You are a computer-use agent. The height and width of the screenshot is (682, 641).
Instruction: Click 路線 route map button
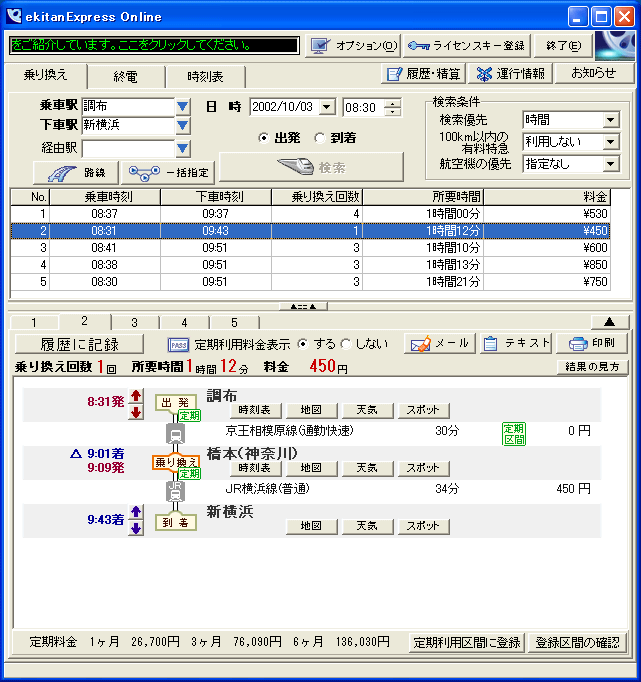tap(76, 173)
